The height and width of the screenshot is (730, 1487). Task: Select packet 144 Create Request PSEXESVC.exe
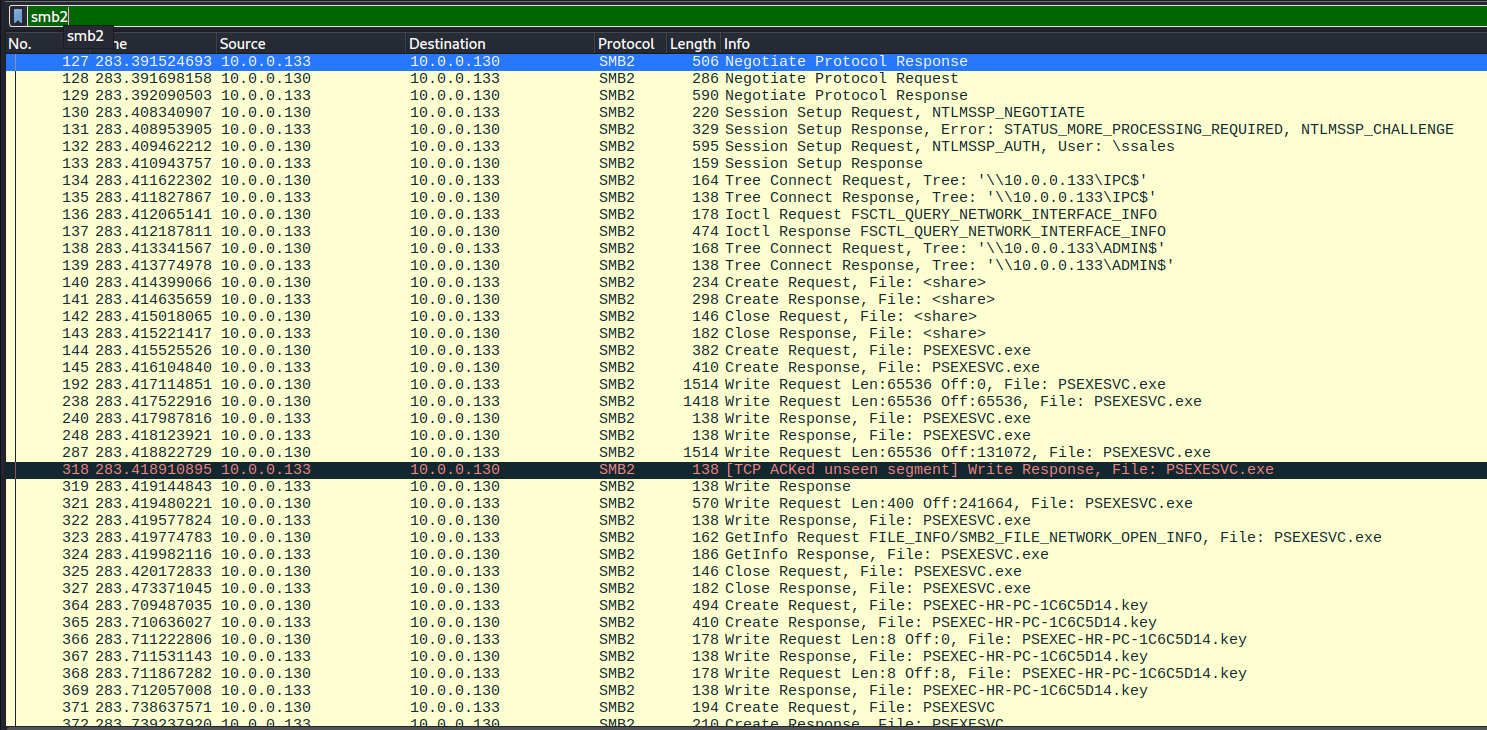[745, 350]
